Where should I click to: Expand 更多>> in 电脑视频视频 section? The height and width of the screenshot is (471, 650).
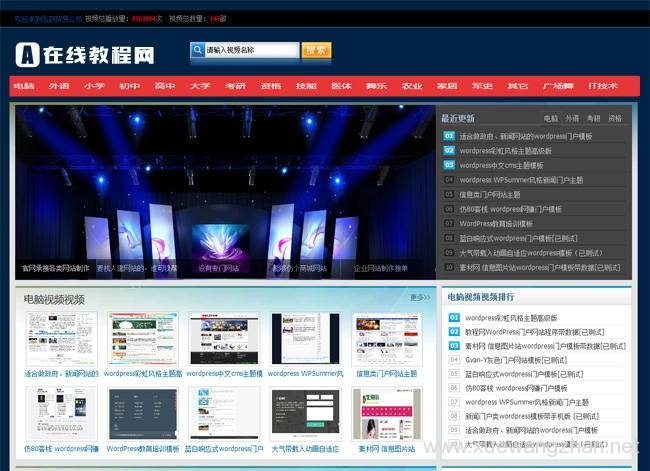(420, 298)
